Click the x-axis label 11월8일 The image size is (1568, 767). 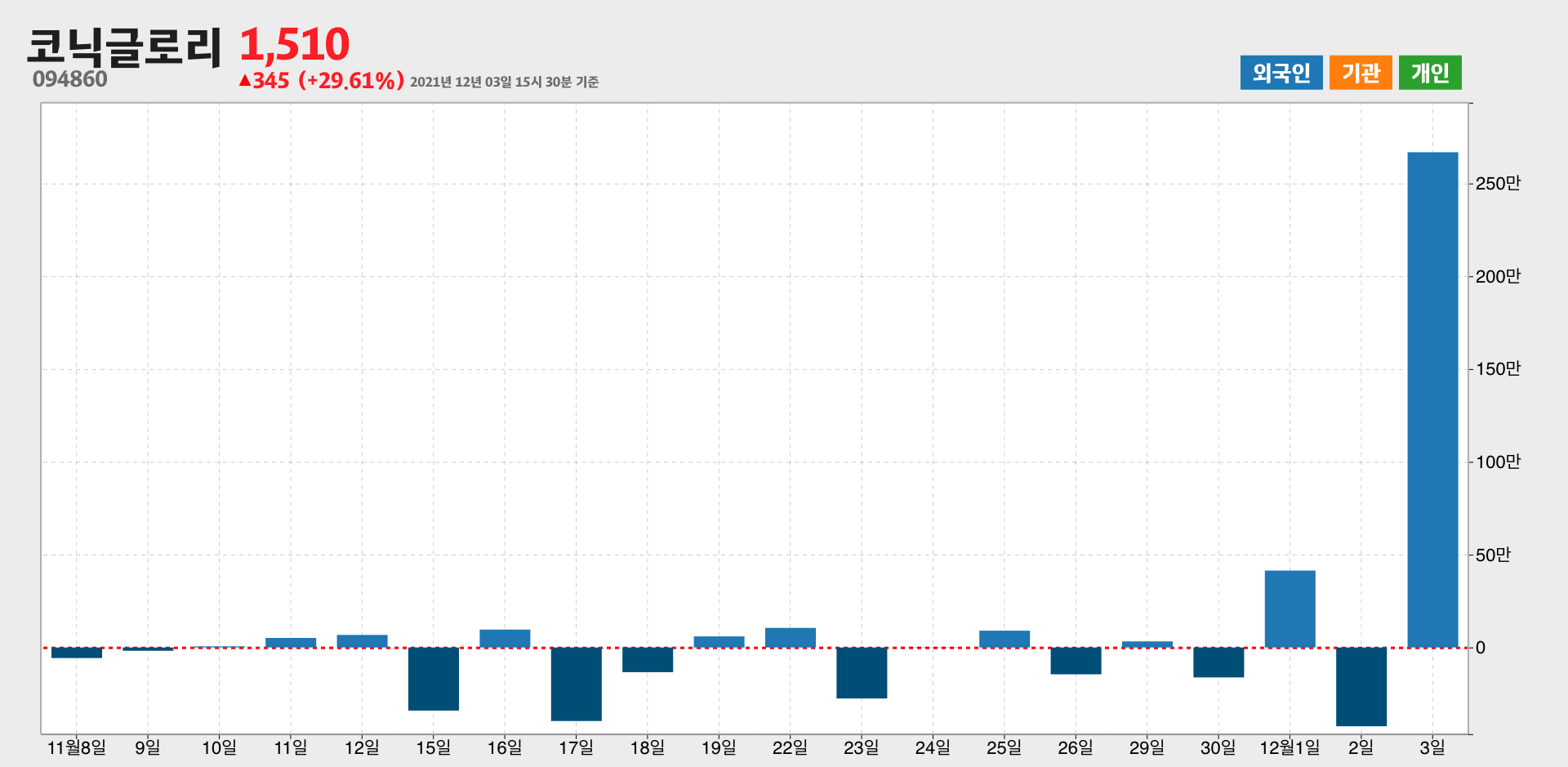77,747
